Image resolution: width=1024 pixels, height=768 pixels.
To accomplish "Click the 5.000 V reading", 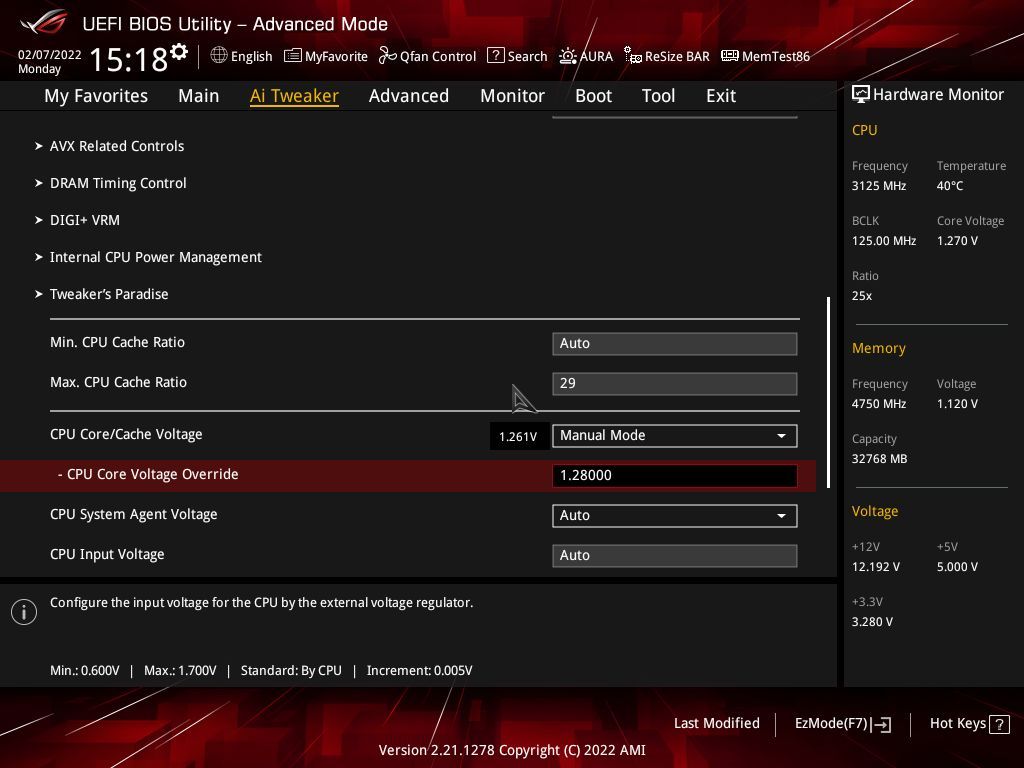I will (x=957, y=567).
